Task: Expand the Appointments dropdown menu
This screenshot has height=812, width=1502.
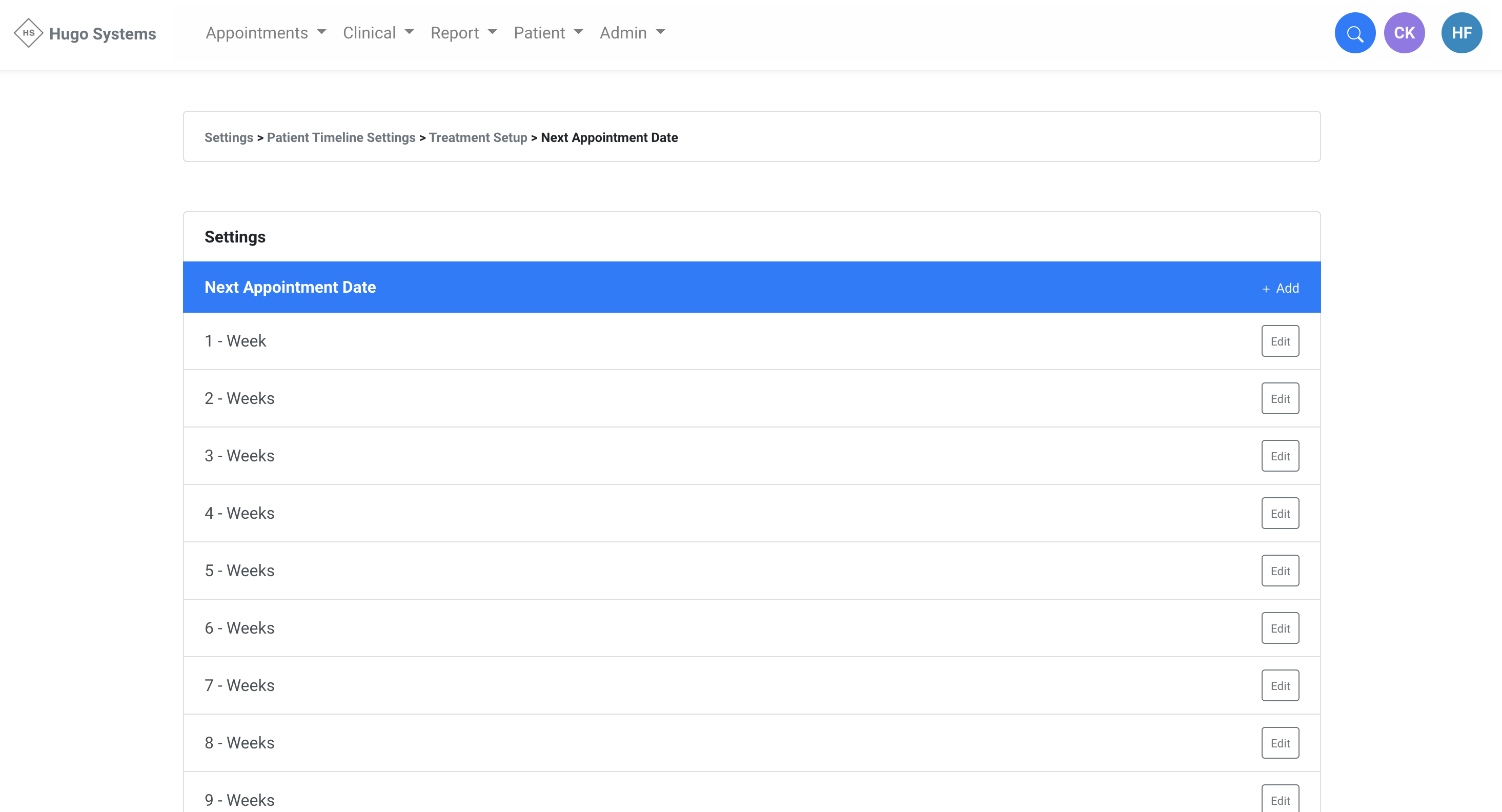Action: 266,33
